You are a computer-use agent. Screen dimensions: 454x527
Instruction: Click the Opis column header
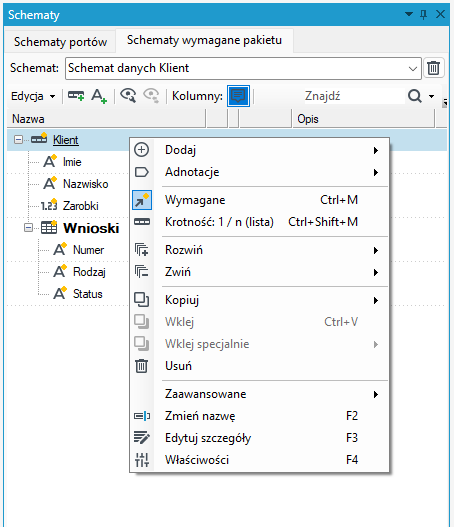click(364, 119)
